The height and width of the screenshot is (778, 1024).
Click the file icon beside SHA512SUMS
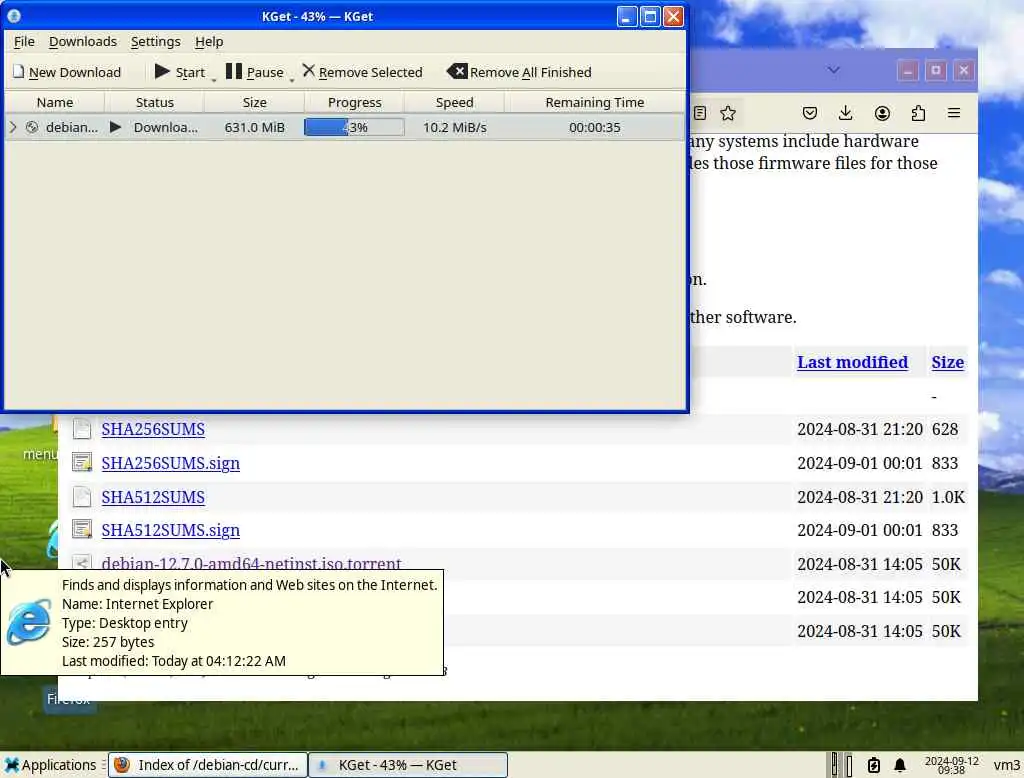pyautogui.click(x=82, y=496)
